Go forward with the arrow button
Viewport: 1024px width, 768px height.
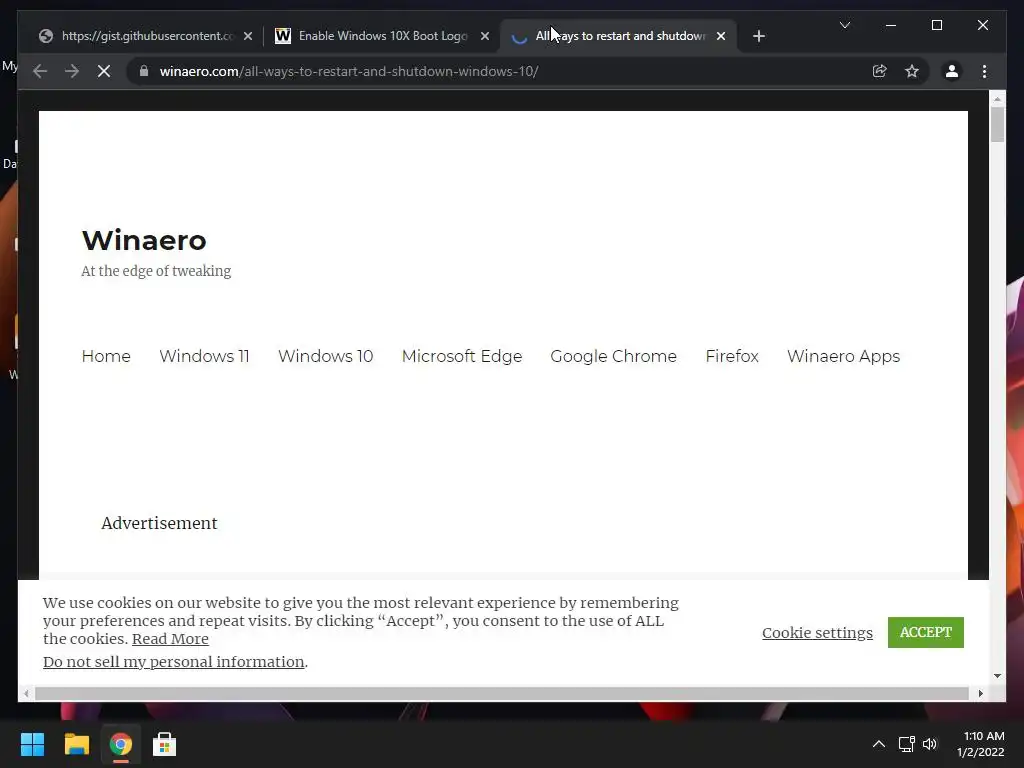click(72, 71)
